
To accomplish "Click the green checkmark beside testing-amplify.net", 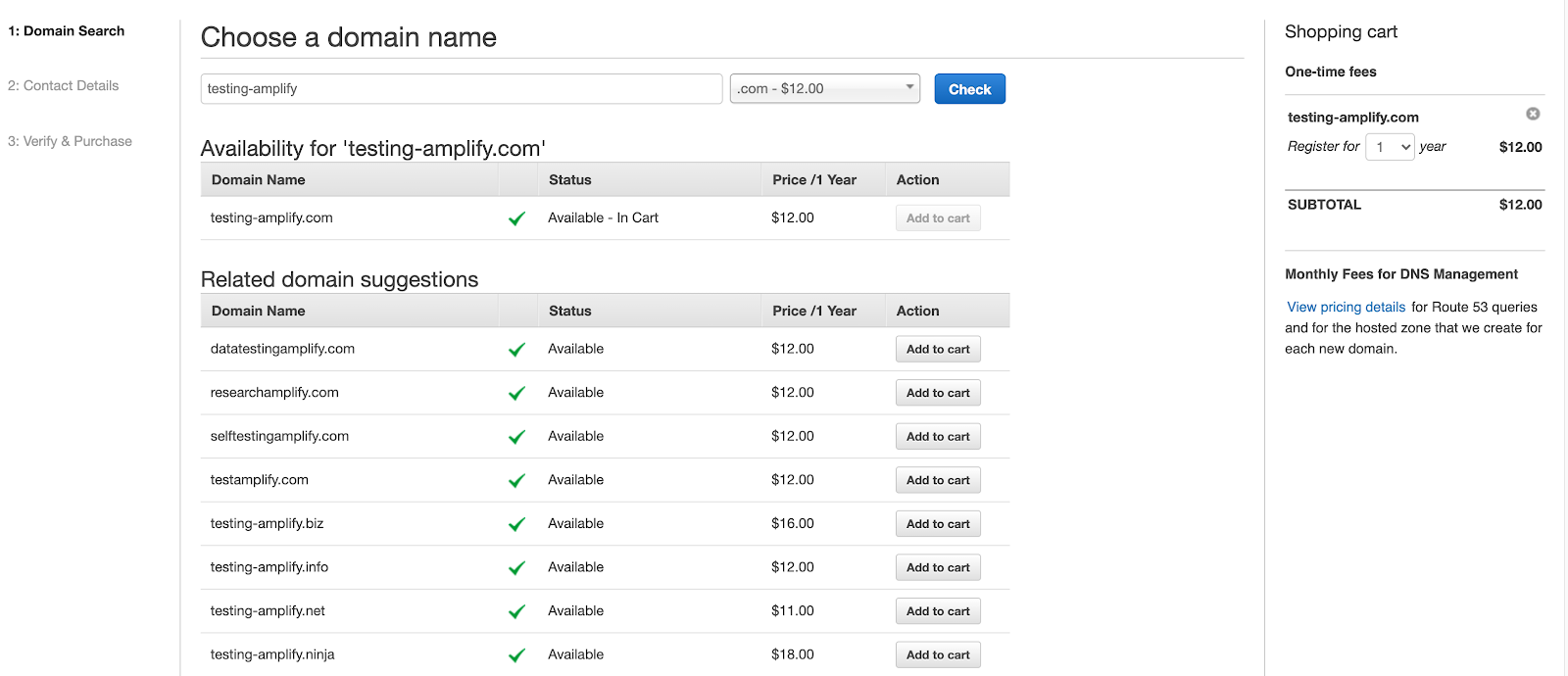I will click(x=516, y=611).
